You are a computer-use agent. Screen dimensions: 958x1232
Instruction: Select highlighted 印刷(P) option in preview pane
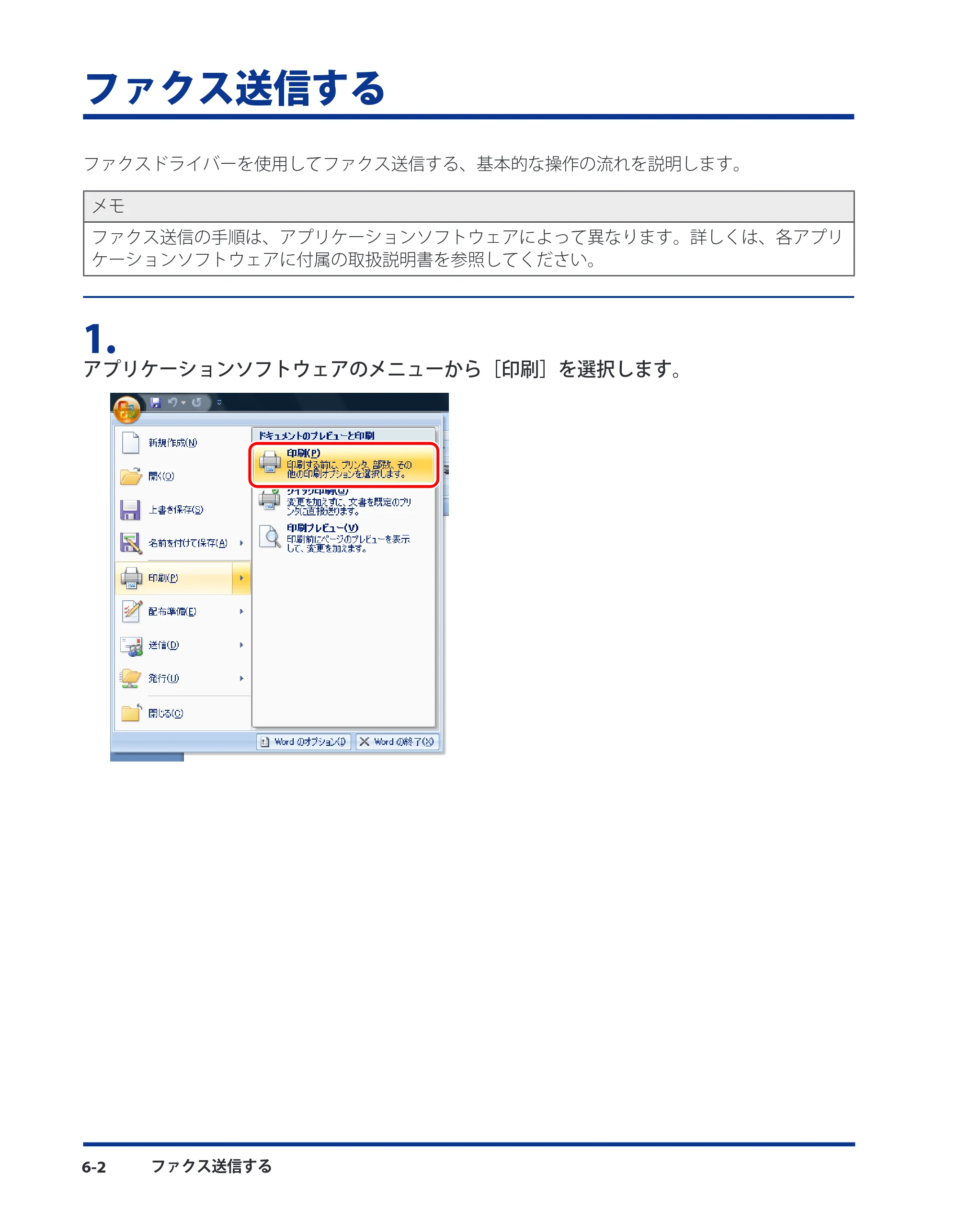click(x=343, y=465)
